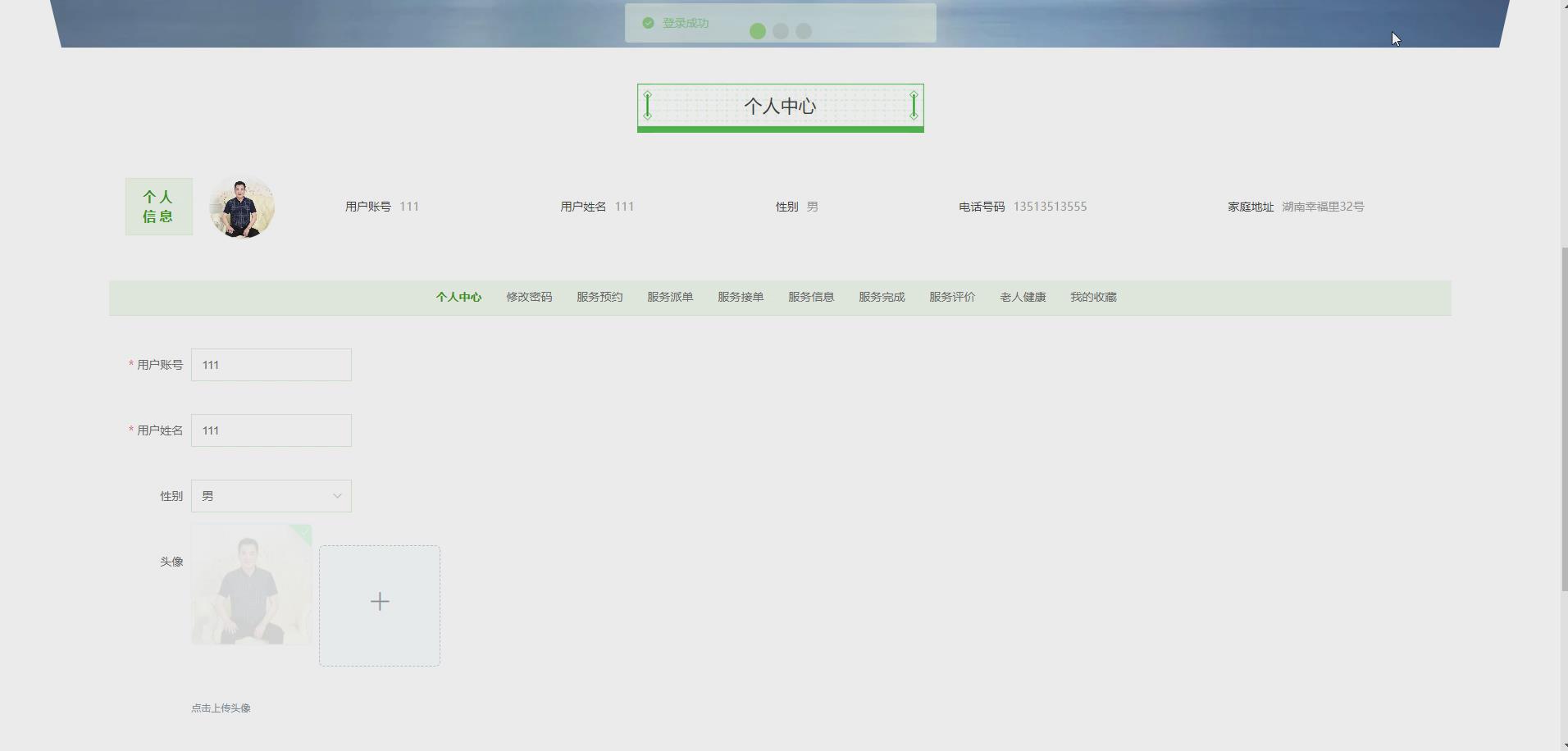This screenshot has height=751, width=1568.
Task: Go to 服务评价 in the menu
Action: (x=952, y=297)
